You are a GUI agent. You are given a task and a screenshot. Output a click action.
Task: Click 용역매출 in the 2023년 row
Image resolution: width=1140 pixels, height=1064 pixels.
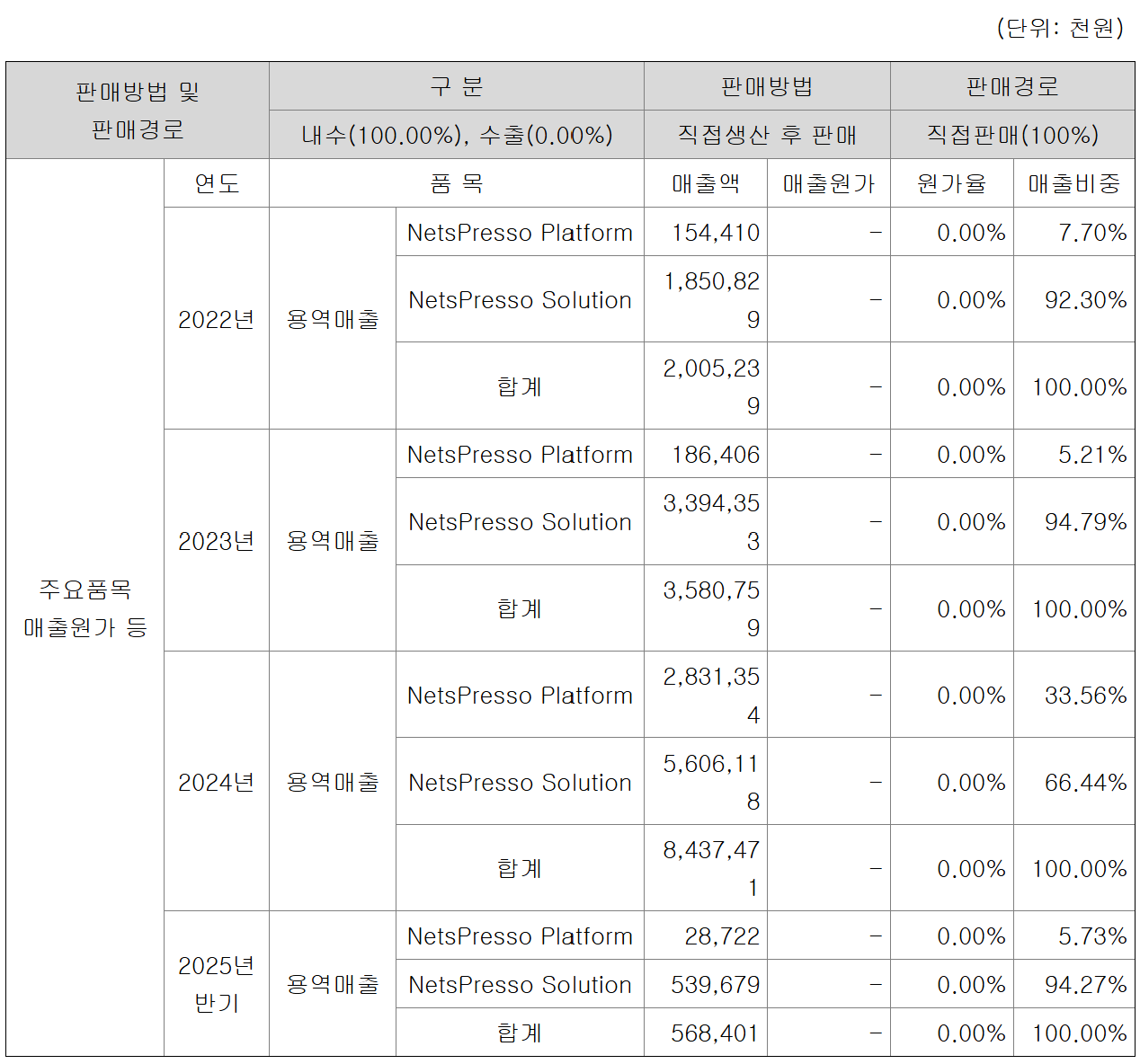point(333,541)
